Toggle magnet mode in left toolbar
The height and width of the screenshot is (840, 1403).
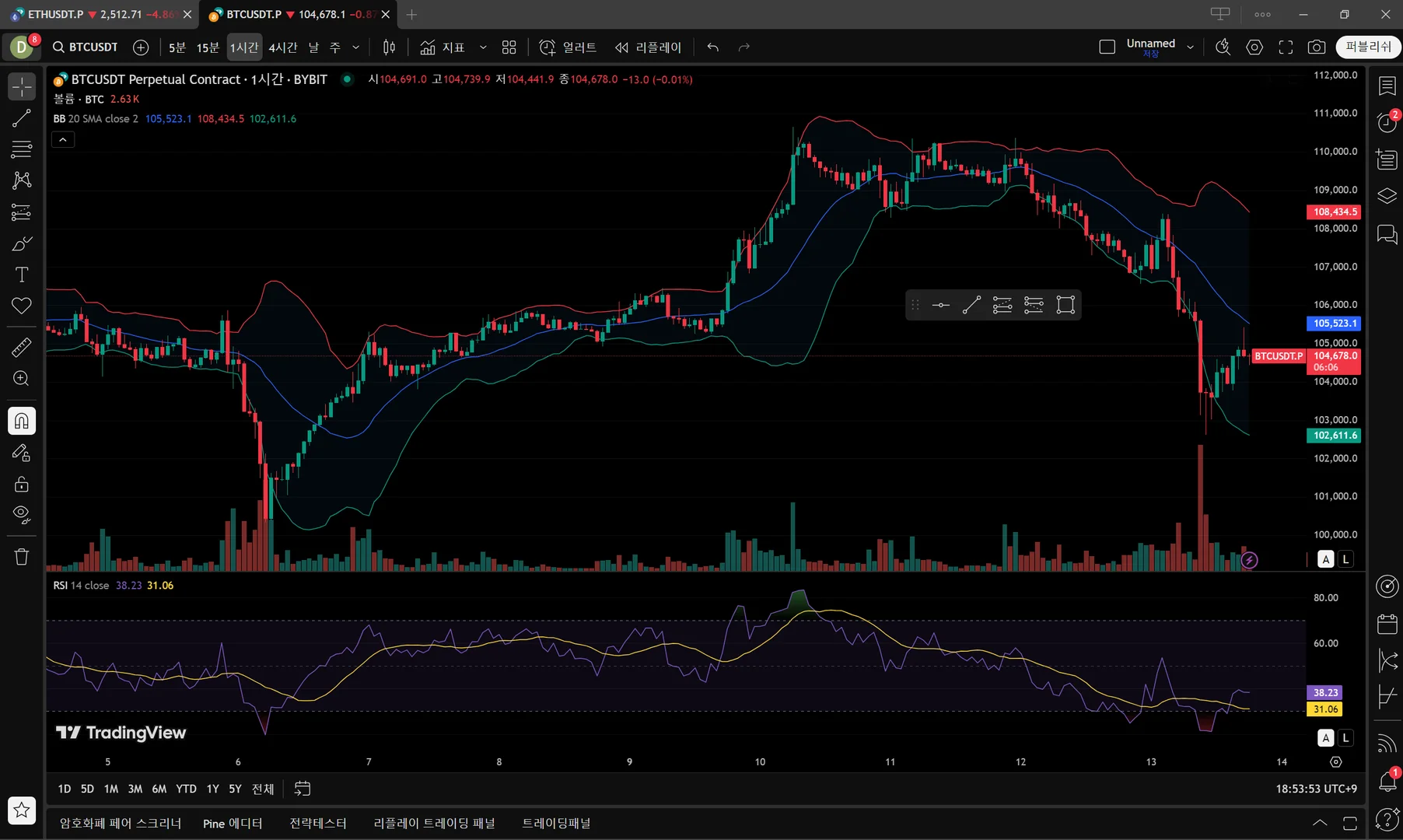click(22, 421)
